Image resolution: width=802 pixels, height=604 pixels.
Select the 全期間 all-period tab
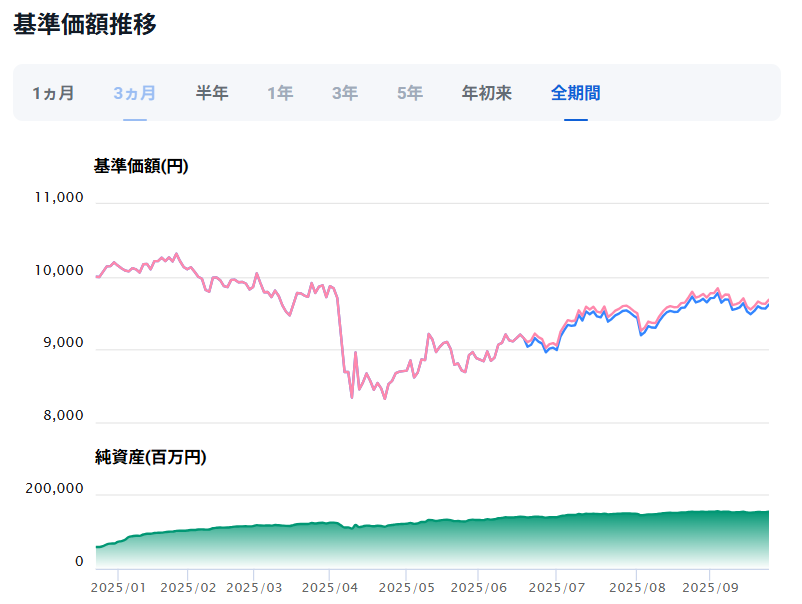(x=575, y=93)
